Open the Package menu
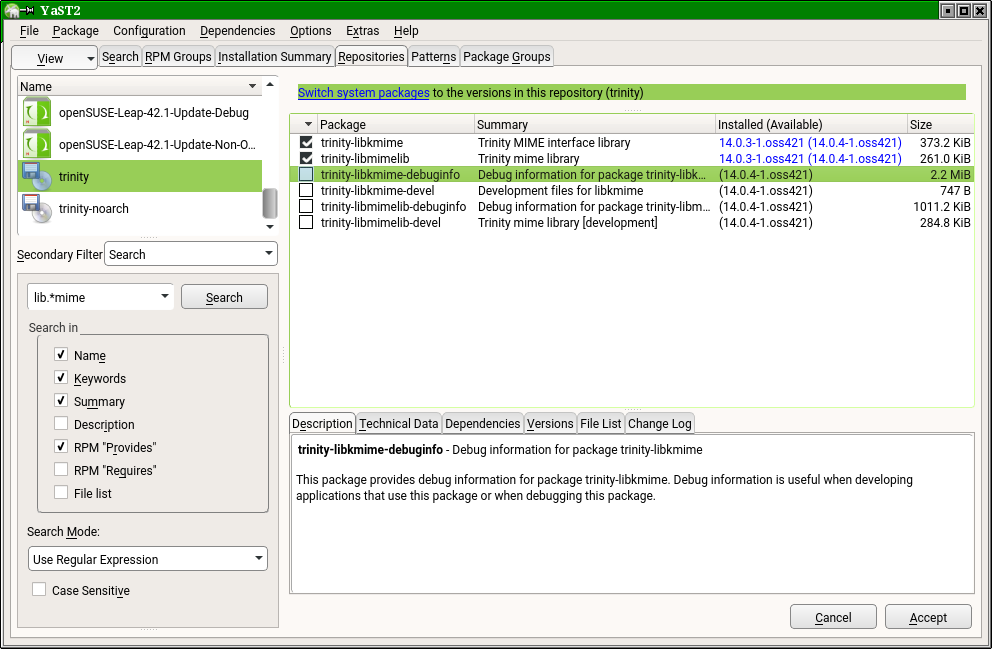Viewport: 992px width, 649px height. point(75,30)
